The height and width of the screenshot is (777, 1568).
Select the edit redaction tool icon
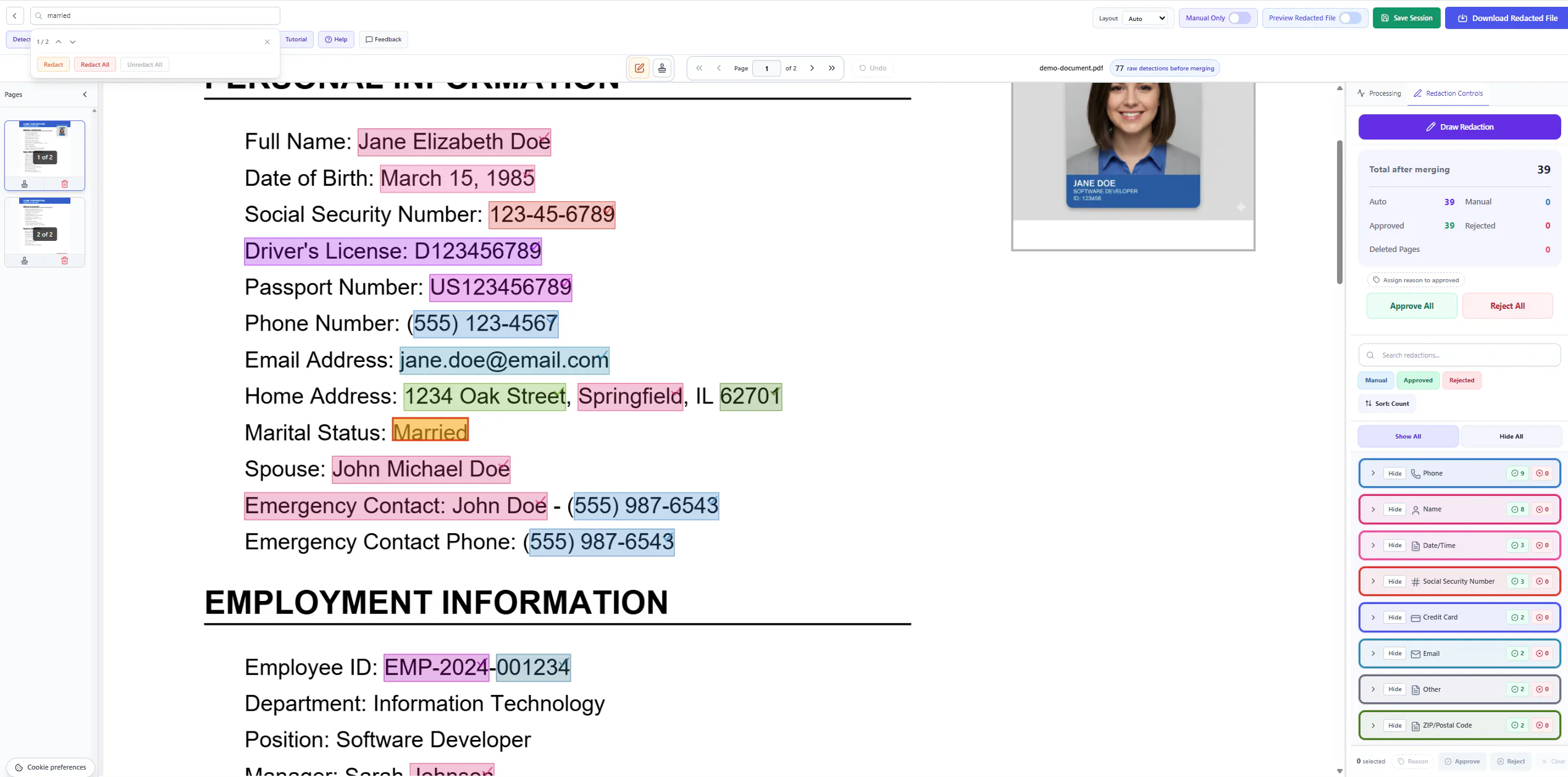click(x=639, y=68)
